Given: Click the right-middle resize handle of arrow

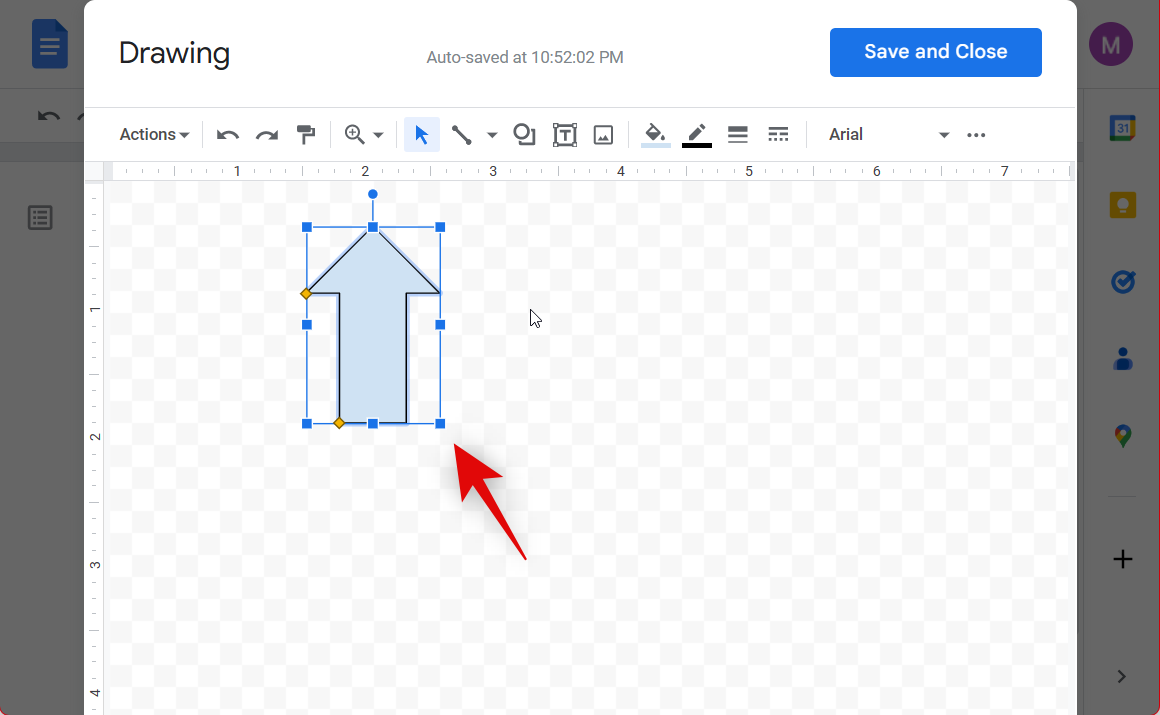Looking at the screenshot, I should tap(440, 324).
